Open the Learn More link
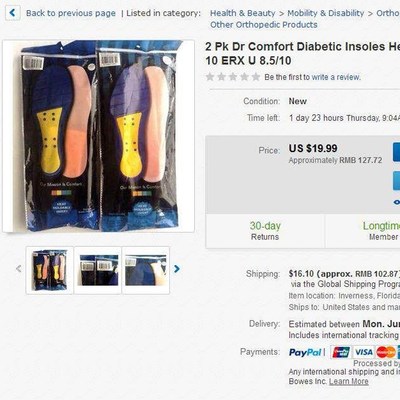 tap(349, 381)
